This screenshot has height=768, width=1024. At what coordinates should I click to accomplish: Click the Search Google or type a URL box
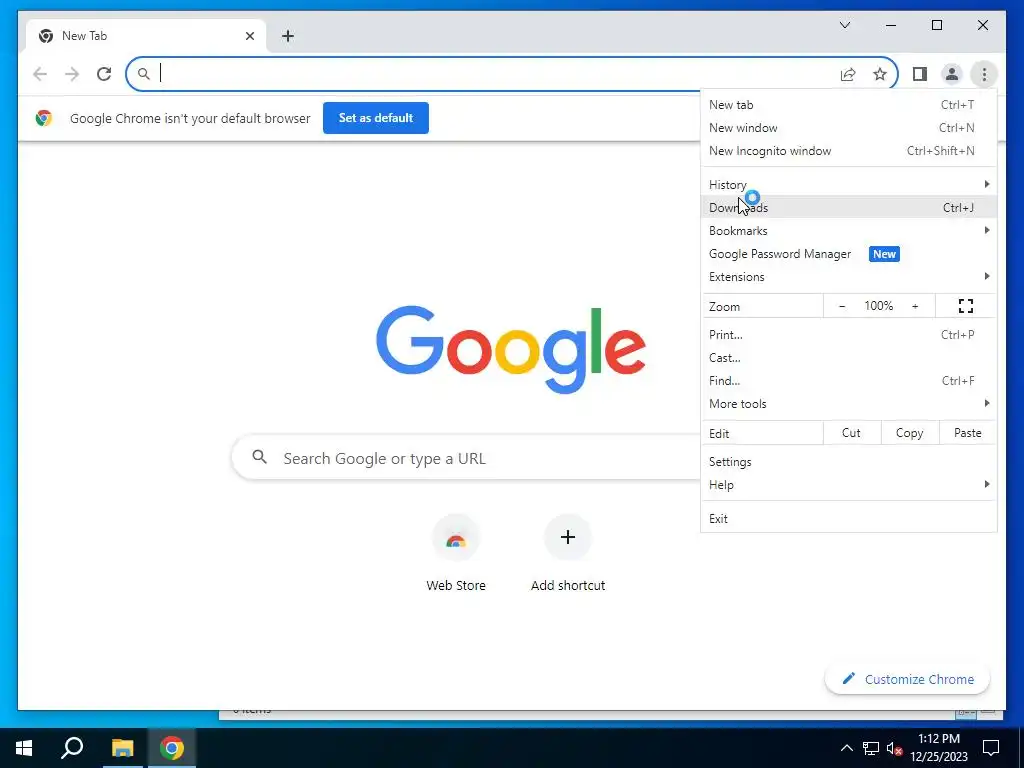pos(466,458)
